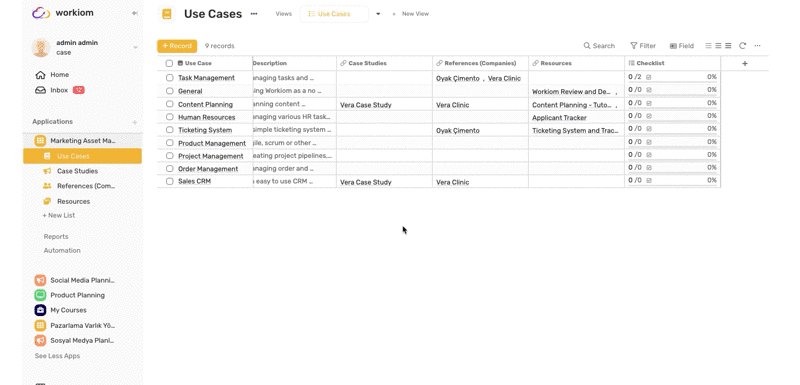Viewport: 800px width, 385px height.
Task: Open Use Cases title ellipsis menu
Action: click(x=254, y=14)
